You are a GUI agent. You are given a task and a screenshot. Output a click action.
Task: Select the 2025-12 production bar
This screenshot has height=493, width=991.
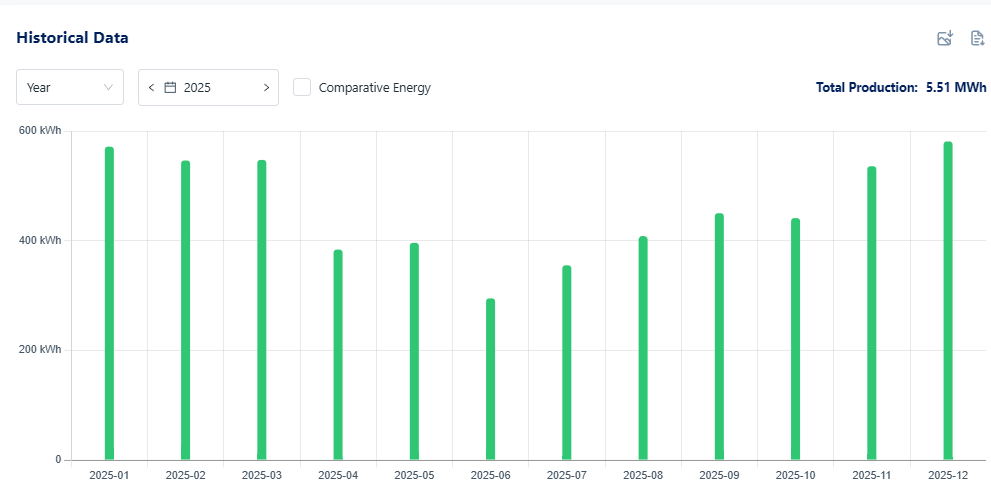tap(948, 300)
